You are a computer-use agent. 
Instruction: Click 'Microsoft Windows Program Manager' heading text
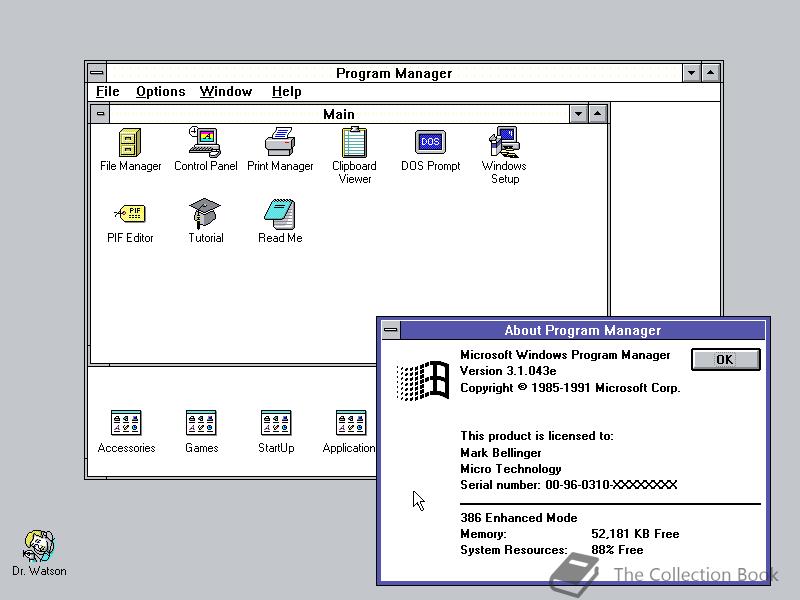(x=565, y=355)
